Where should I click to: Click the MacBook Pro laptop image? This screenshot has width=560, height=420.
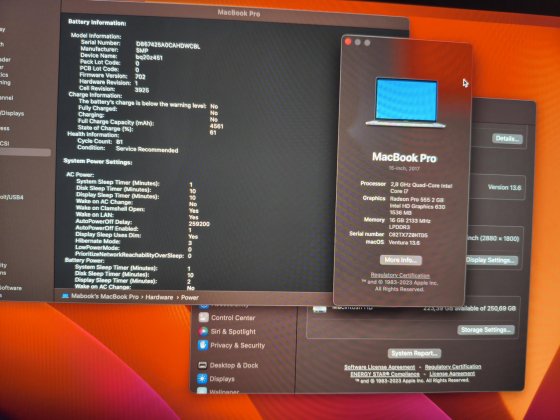(x=406, y=103)
